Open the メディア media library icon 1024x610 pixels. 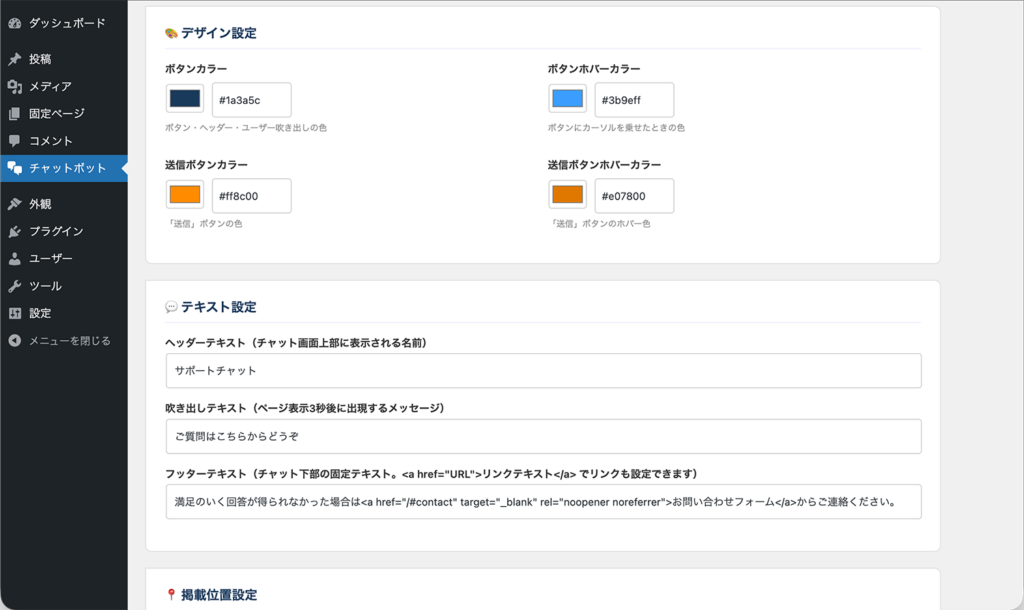click(x=13, y=86)
